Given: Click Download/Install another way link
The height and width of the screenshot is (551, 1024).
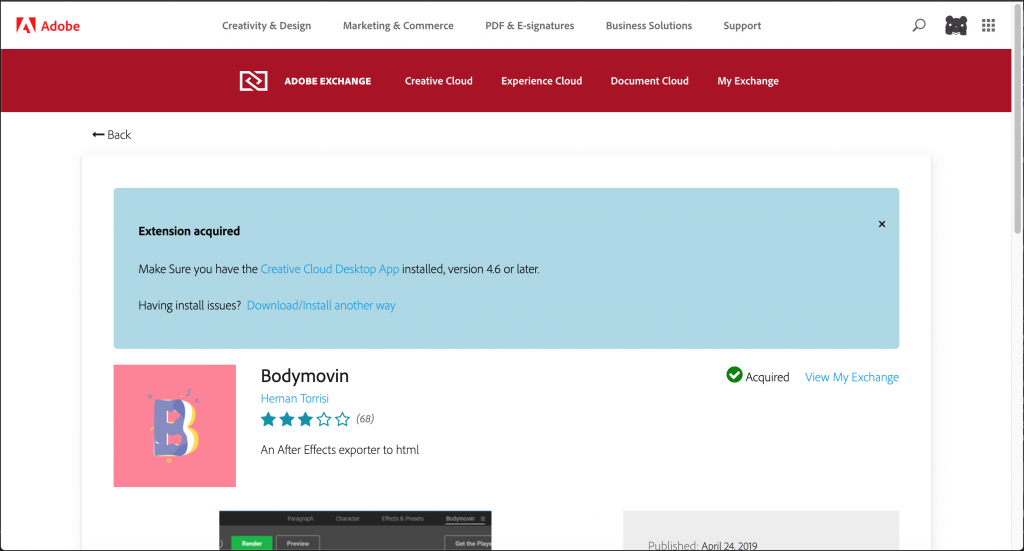Looking at the screenshot, I should tap(321, 306).
